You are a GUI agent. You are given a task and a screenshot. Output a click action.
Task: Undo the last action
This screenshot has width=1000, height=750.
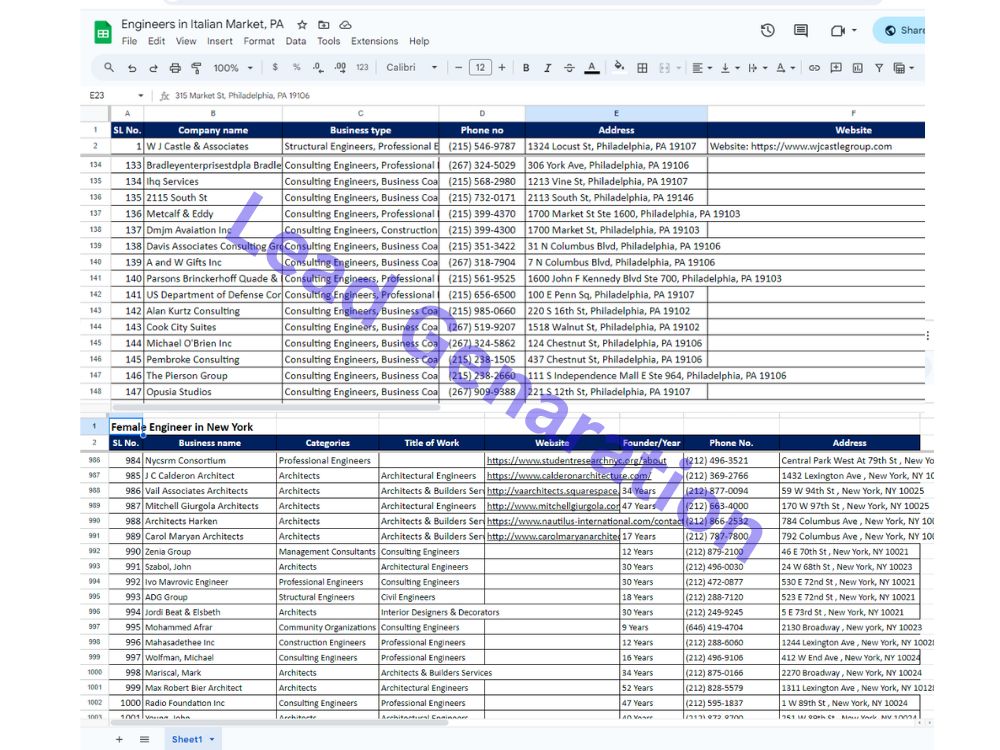point(132,68)
